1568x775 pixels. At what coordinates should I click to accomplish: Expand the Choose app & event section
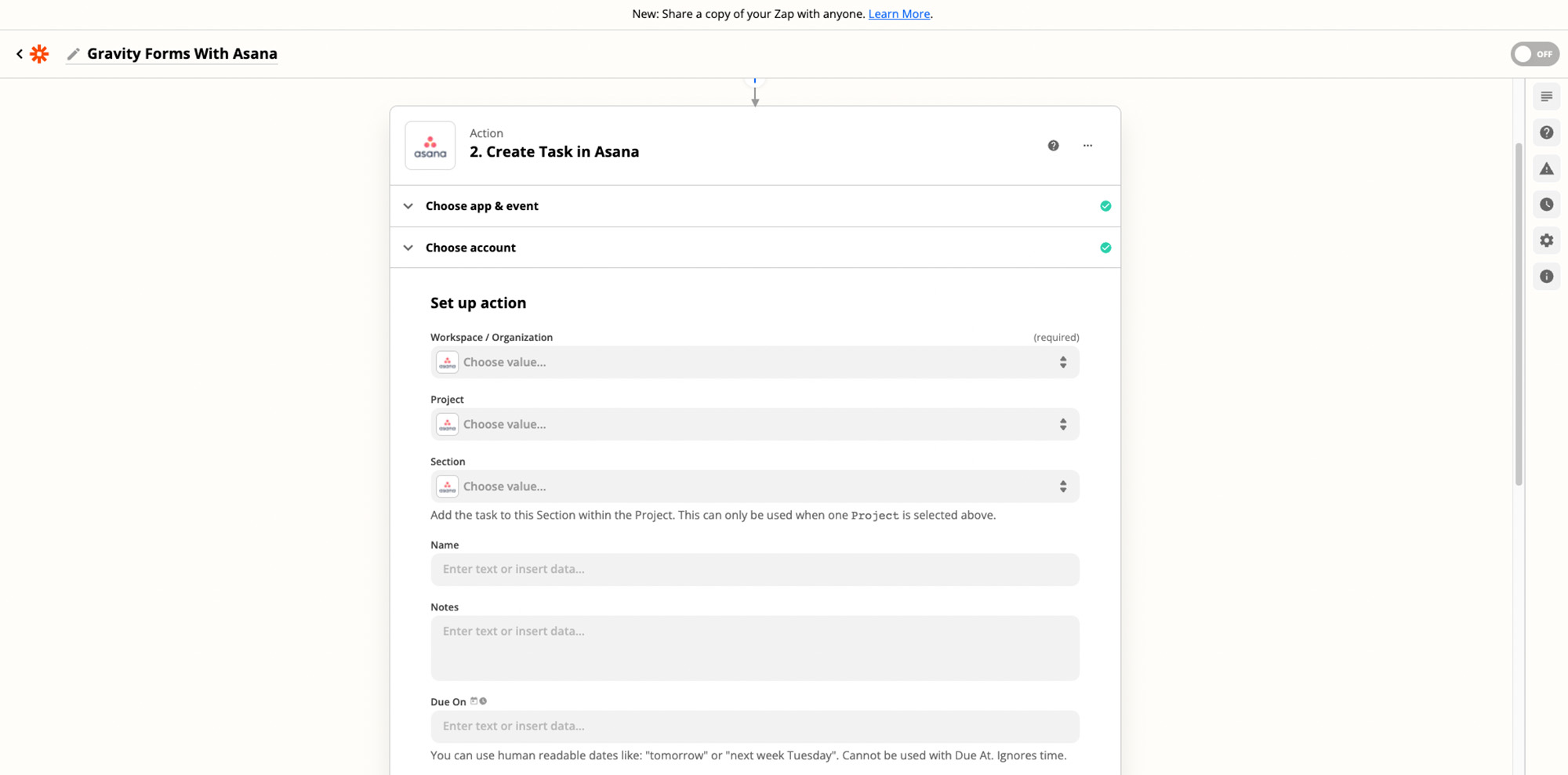(x=754, y=206)
